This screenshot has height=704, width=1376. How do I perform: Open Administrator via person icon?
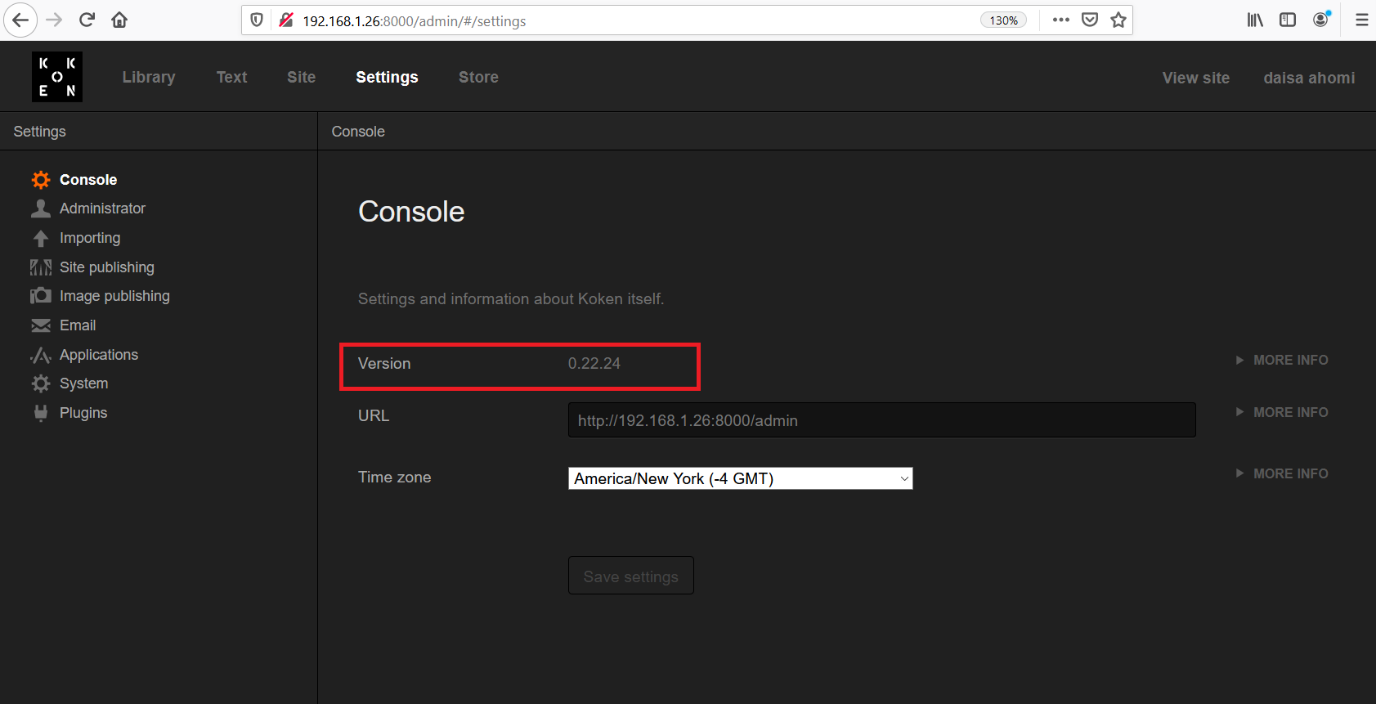click(40, 209)
